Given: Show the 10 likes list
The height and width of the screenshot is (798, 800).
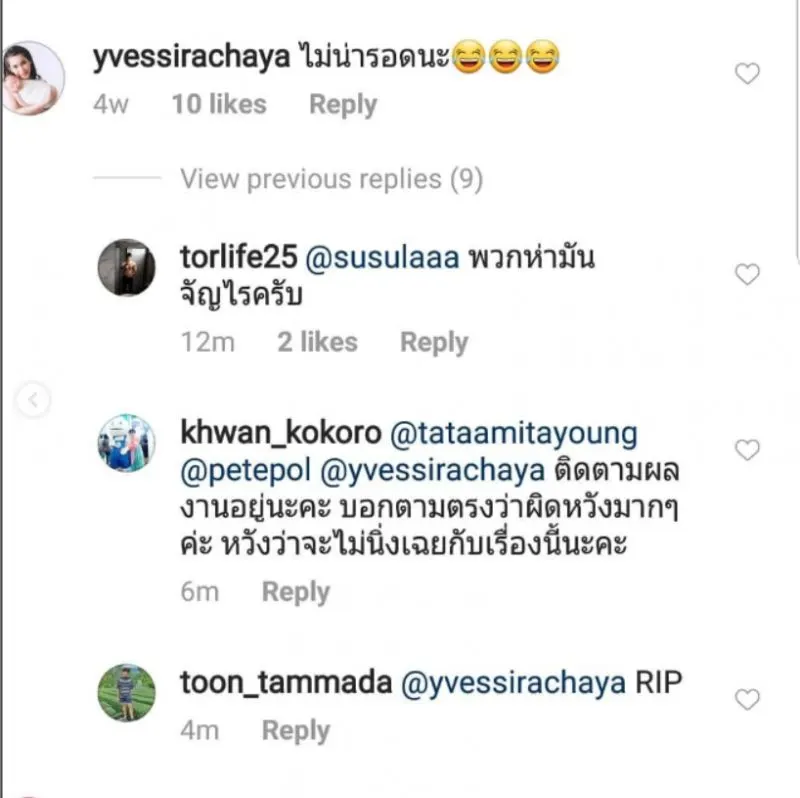Looking at the screenshot, I should pyautogui.click(x=218, y=105).
